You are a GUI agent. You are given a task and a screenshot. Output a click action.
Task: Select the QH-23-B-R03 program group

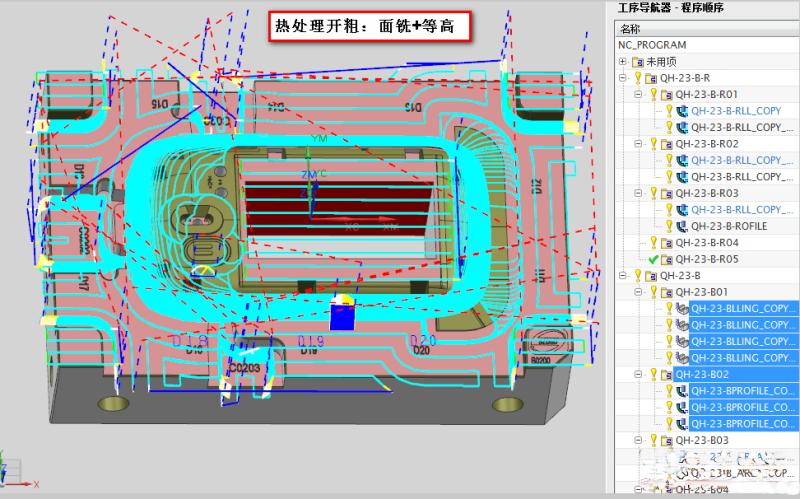click(x=707, y=193)
